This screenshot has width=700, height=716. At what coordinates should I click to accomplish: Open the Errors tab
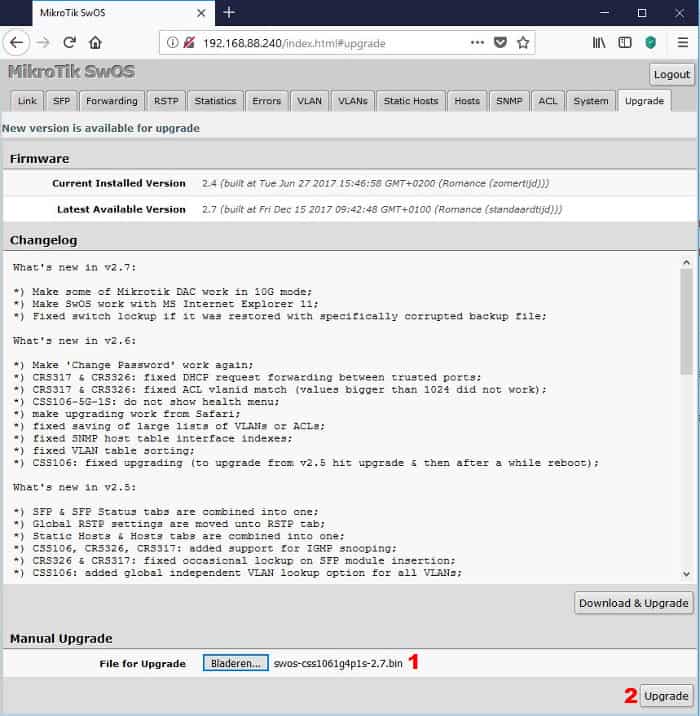267,101
